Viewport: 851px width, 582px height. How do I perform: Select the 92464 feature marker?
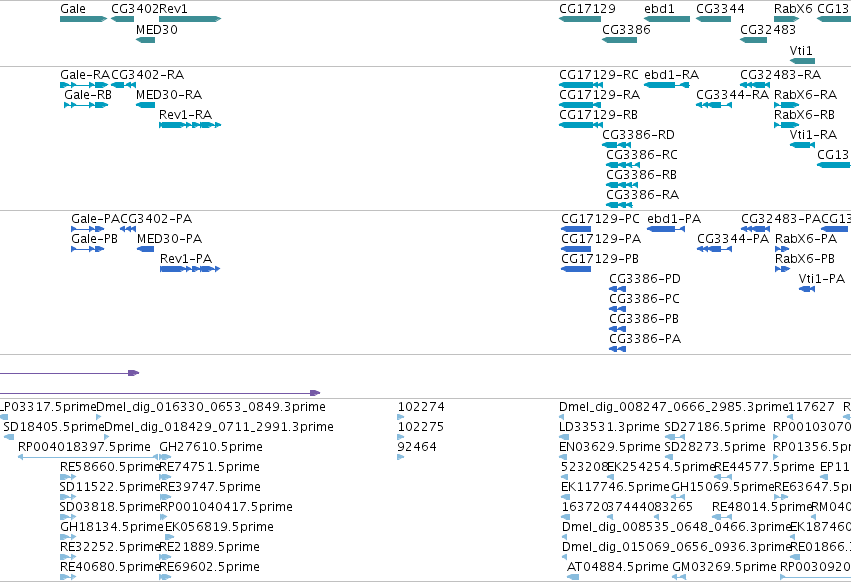pyautogui.click(x=401, y=457)
